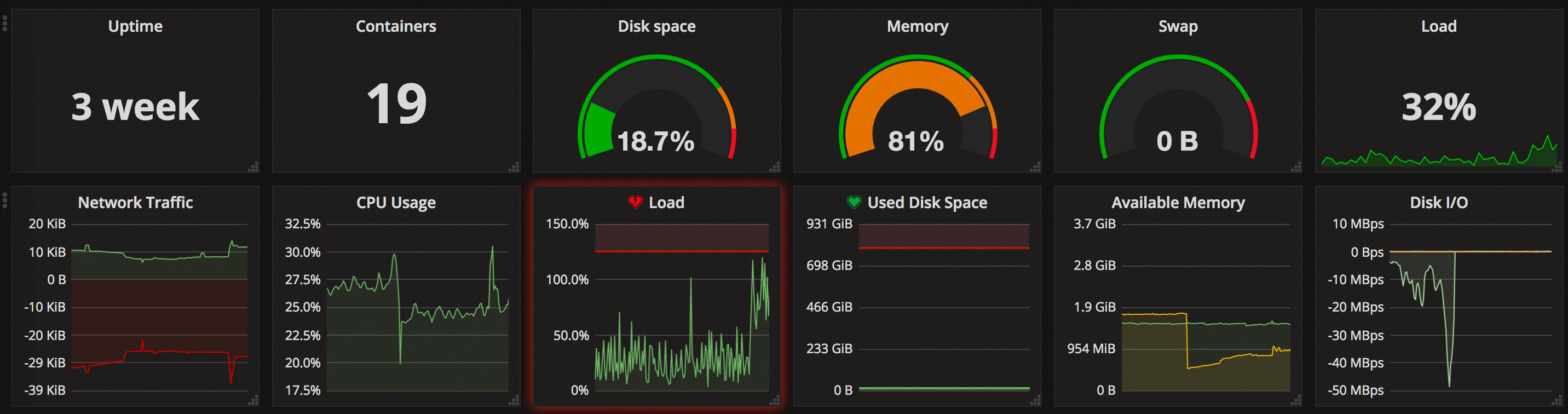Screen dimensions: 1568x414
Task: Click the Disk space gauge showing 18.7%
Action: point(657,107)
